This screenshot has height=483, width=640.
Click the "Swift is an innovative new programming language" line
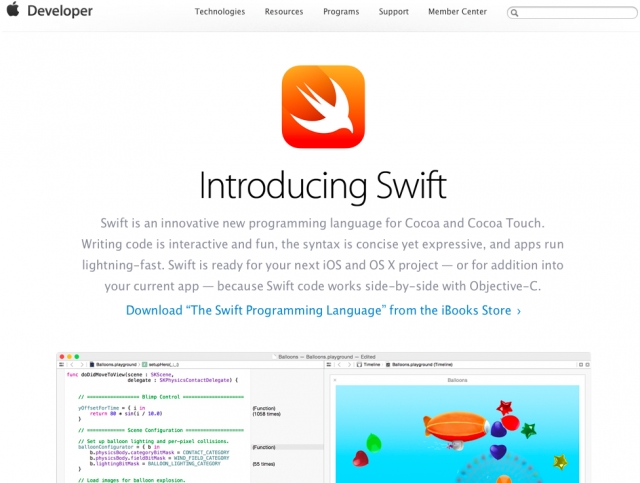click(x=322, y=223)
